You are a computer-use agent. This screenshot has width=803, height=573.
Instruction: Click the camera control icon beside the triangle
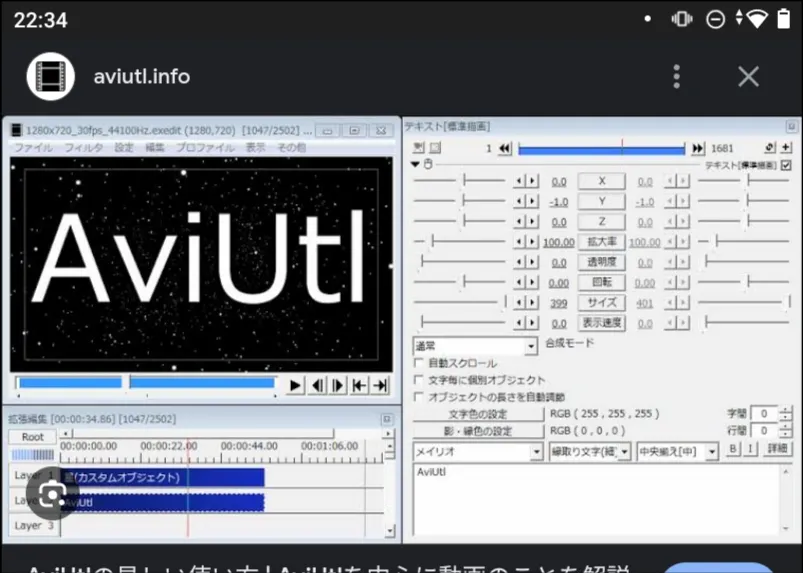click(428, 164)
